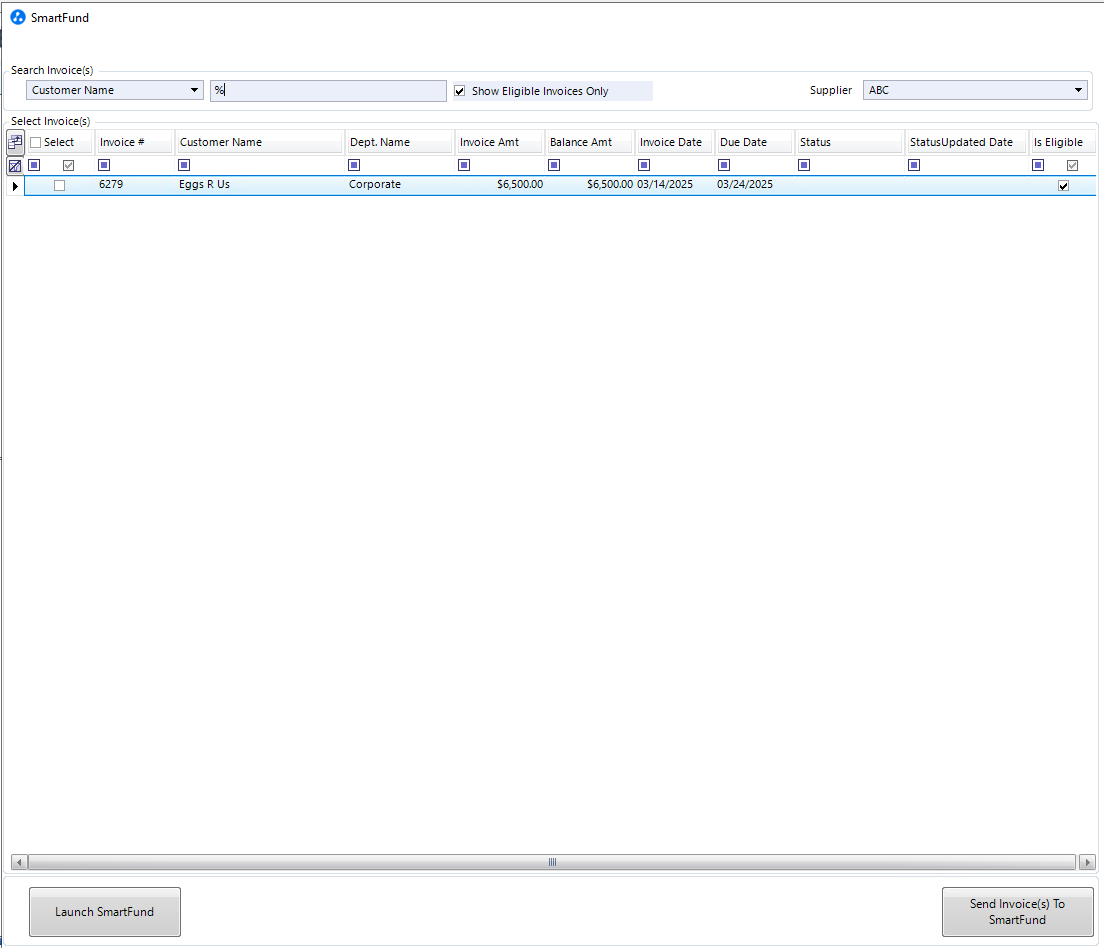Sort by Is Eligible column header
The image size is (1104, 948).
click(x=1062, y=142)
